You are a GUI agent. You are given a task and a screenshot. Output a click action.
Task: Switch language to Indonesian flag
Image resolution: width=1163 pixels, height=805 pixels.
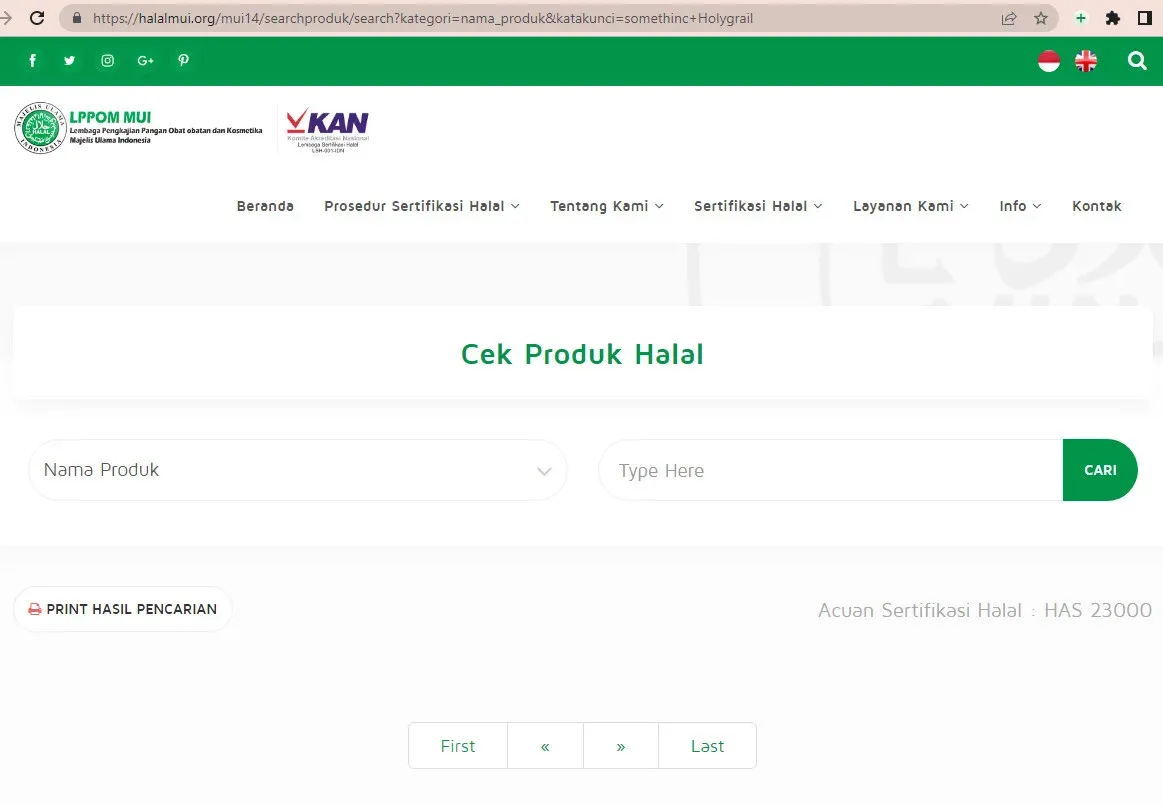(1049, 61)
